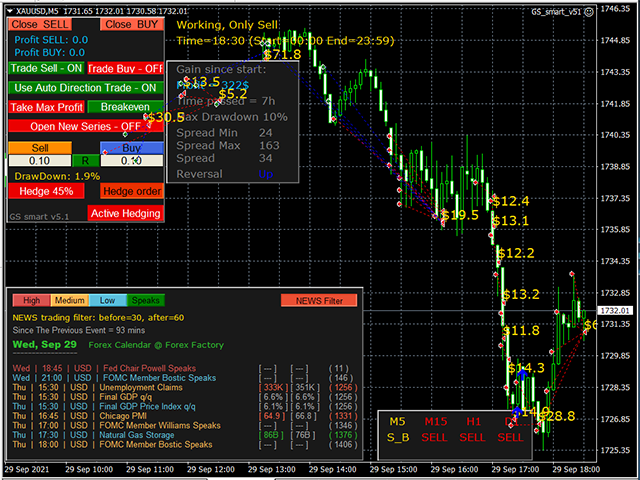Toggle the NEWS Filter button

coord(319,301)
